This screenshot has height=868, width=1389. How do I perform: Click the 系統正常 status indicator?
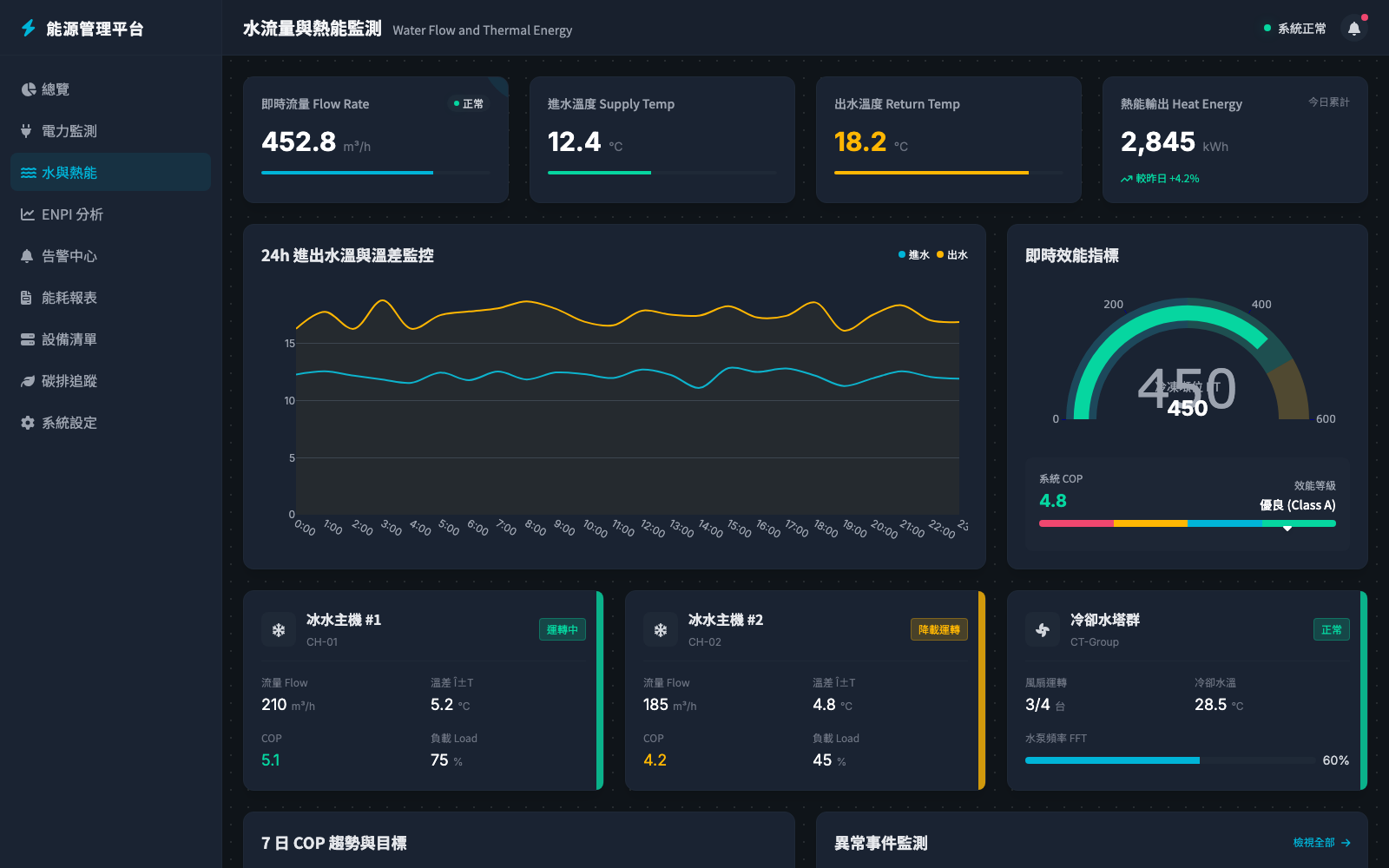point(1295,29)
